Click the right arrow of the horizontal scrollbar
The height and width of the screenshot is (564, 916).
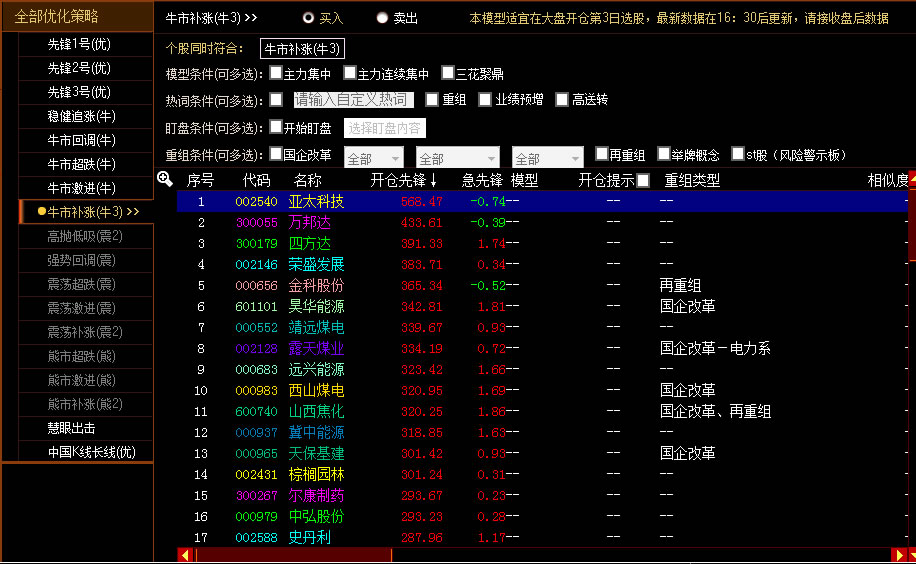coord(897,554)
